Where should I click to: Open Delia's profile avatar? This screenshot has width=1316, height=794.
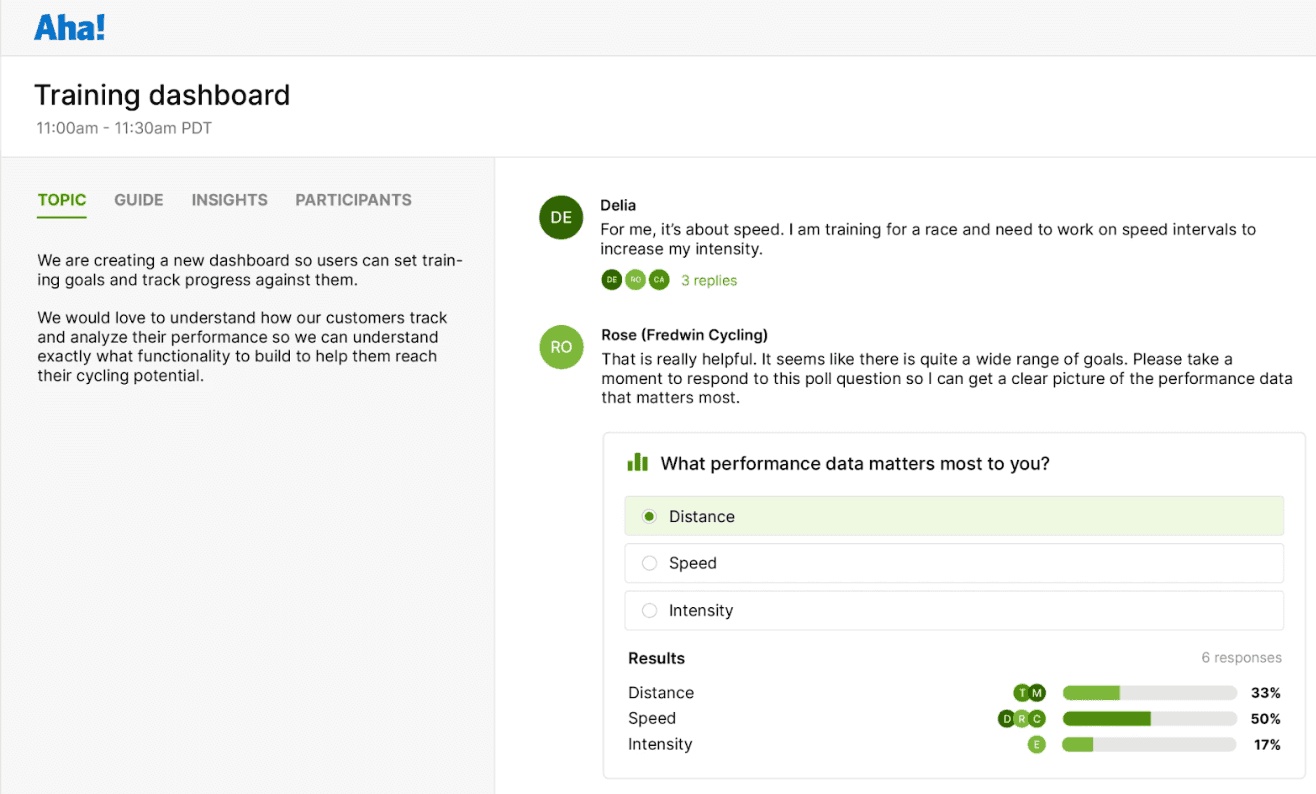560,217
